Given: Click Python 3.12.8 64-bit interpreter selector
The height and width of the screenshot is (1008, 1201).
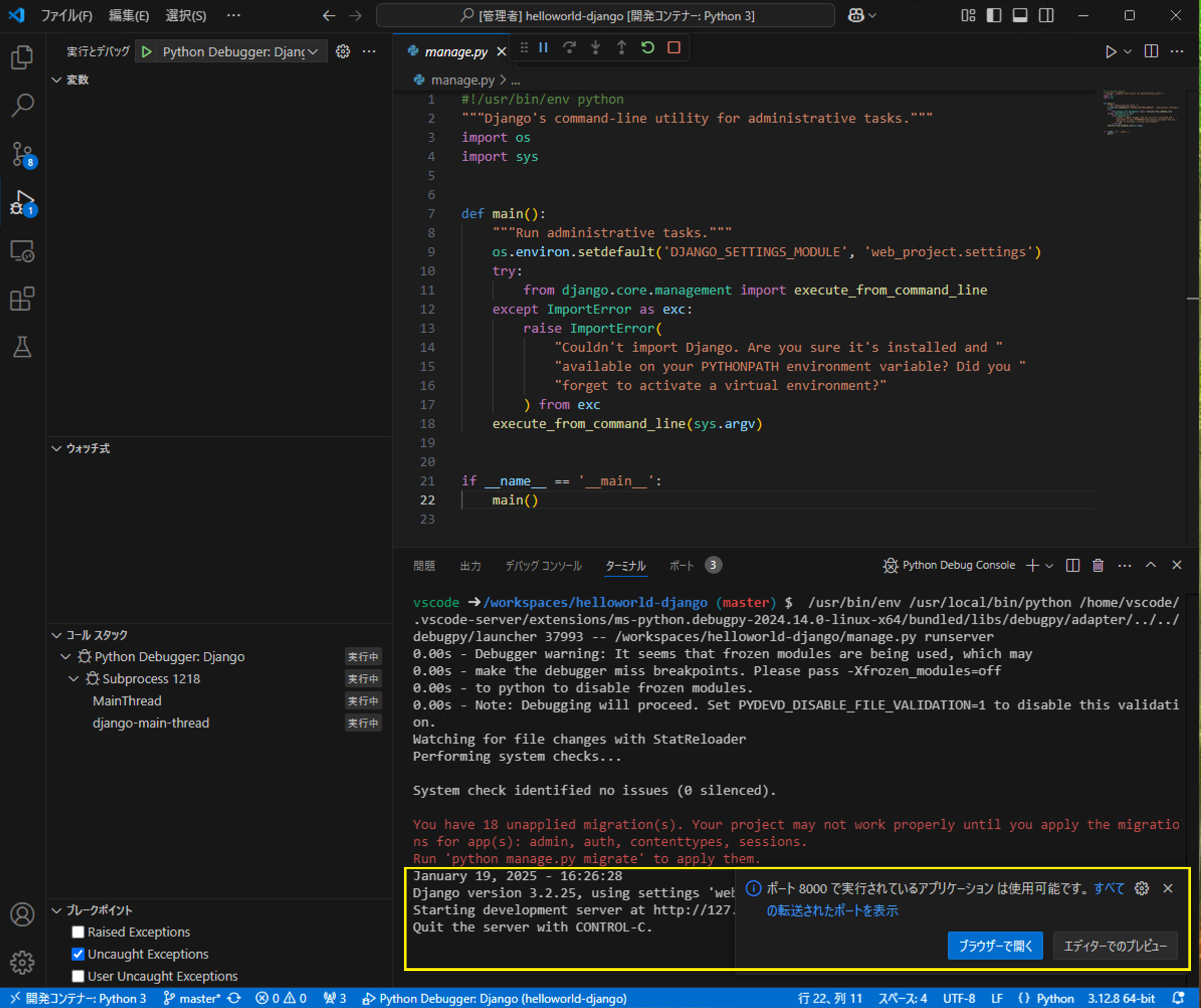Looking at the screenshot, I should (1121, 998).
